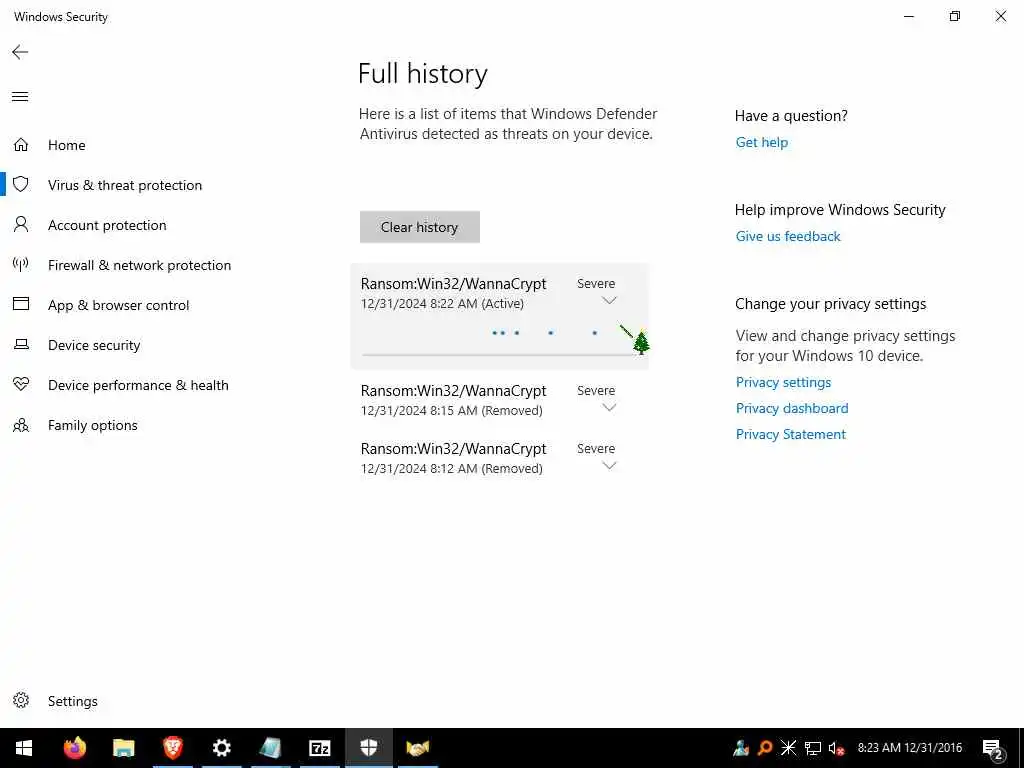This screenshot has height=768, width=1024.
Task: Open App & browser control page
Action: click(x=118, y=305)
